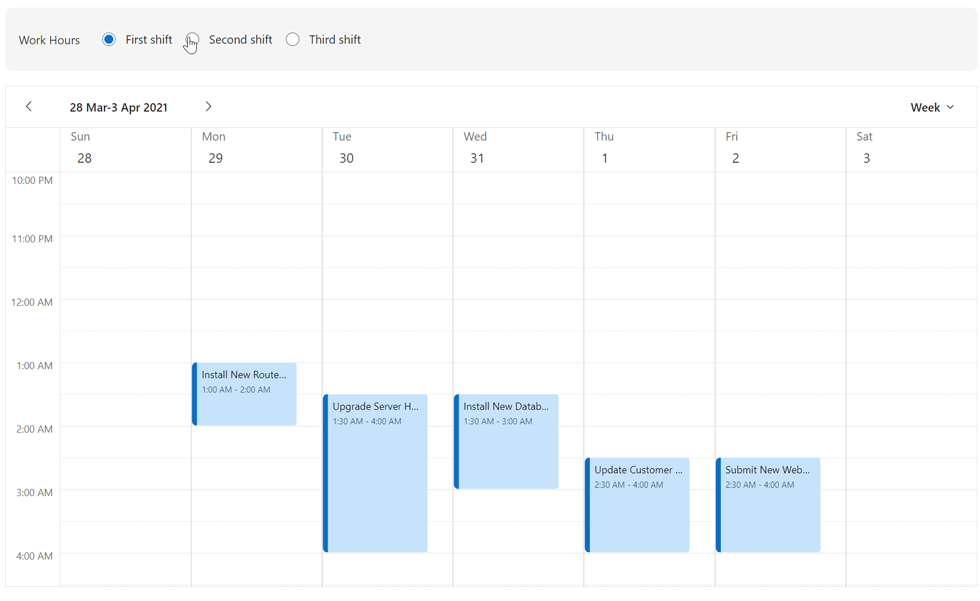Screen dimensions: 980x601
Task: Select the Sun 28 column header
Action: [x=125, y=147]
